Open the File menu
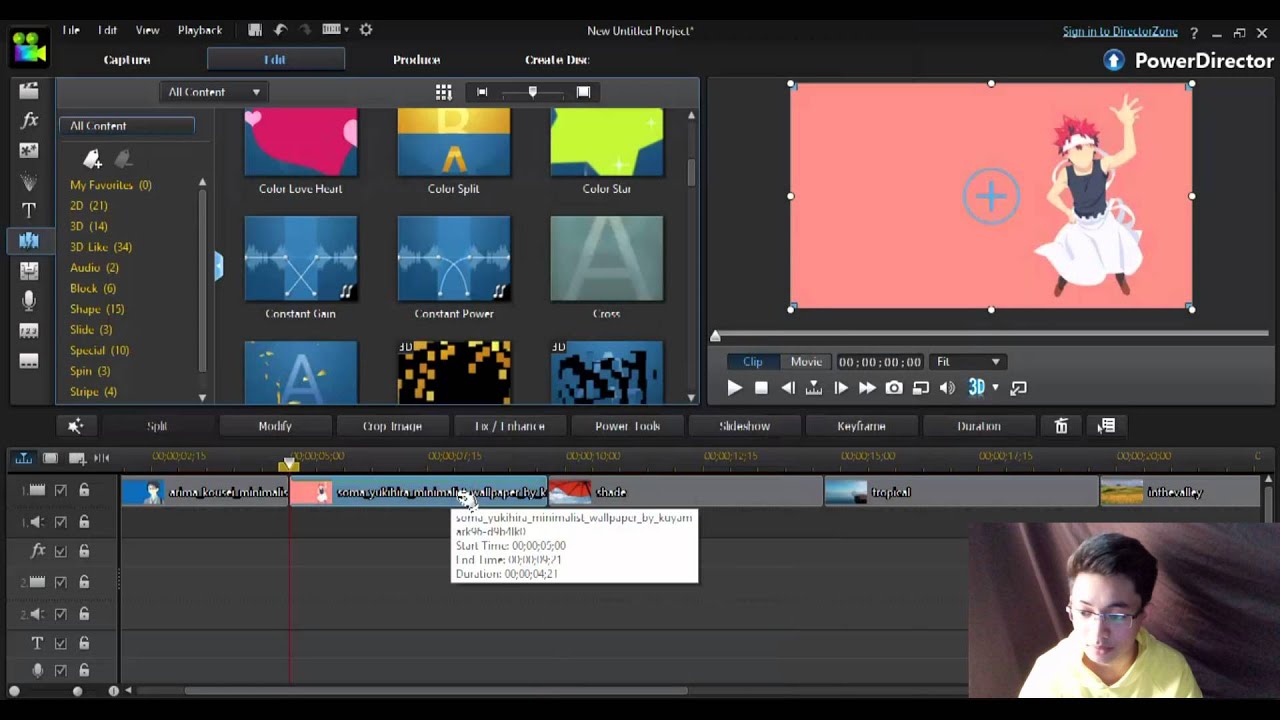 click(x=71, y=31)
